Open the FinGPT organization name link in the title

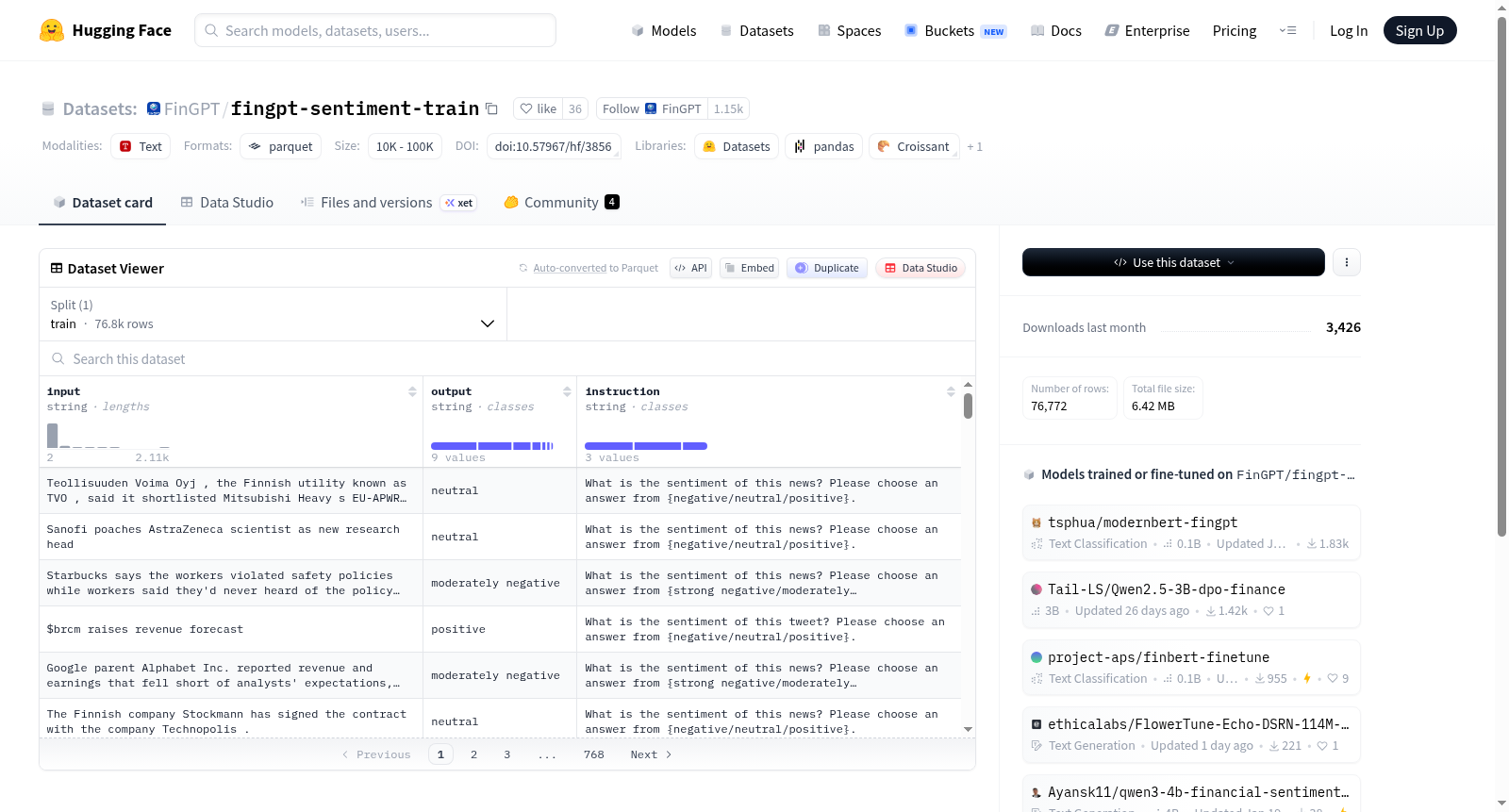(191, 109)
